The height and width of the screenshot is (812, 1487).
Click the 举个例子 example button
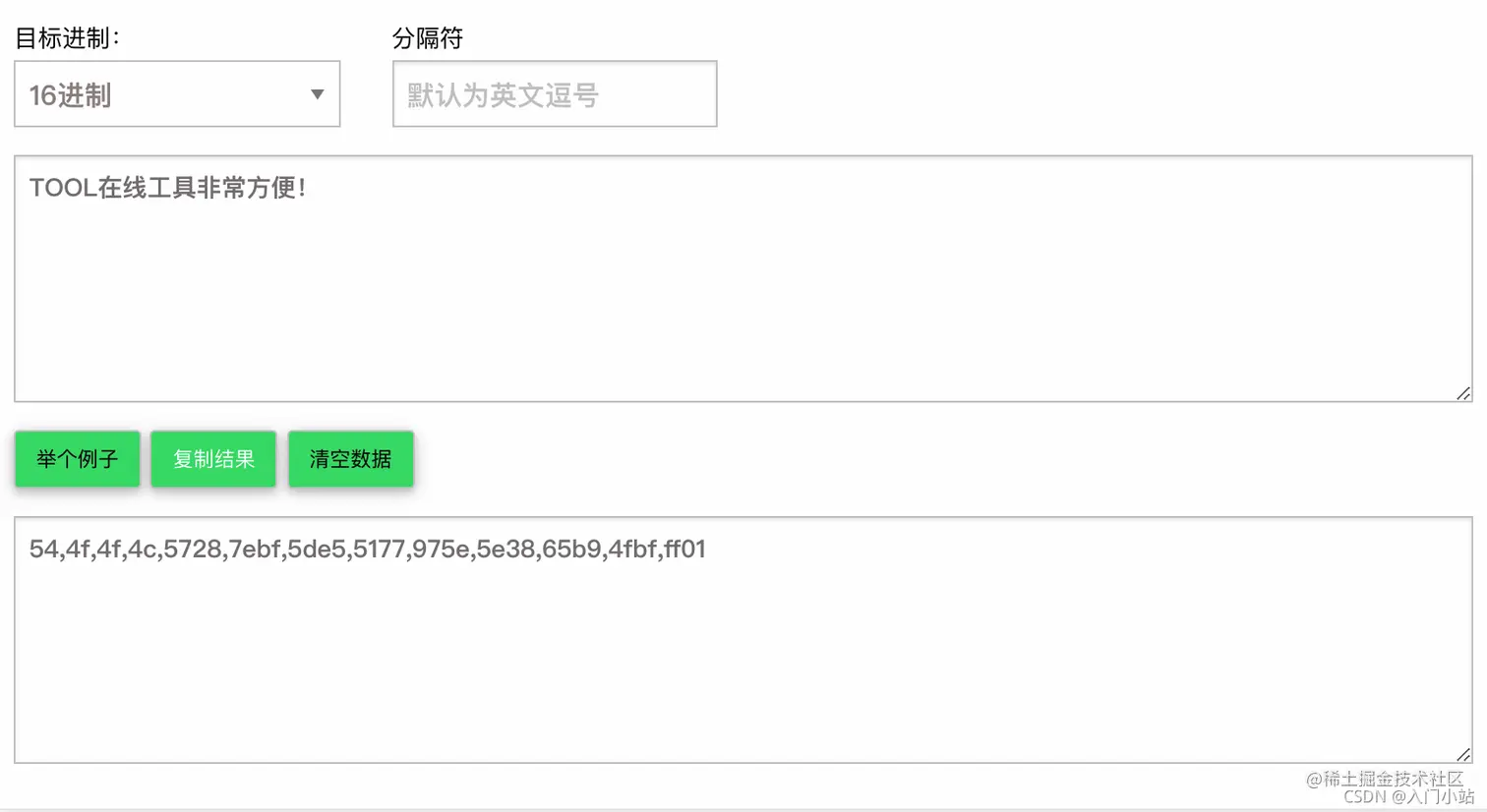point(78,459)
